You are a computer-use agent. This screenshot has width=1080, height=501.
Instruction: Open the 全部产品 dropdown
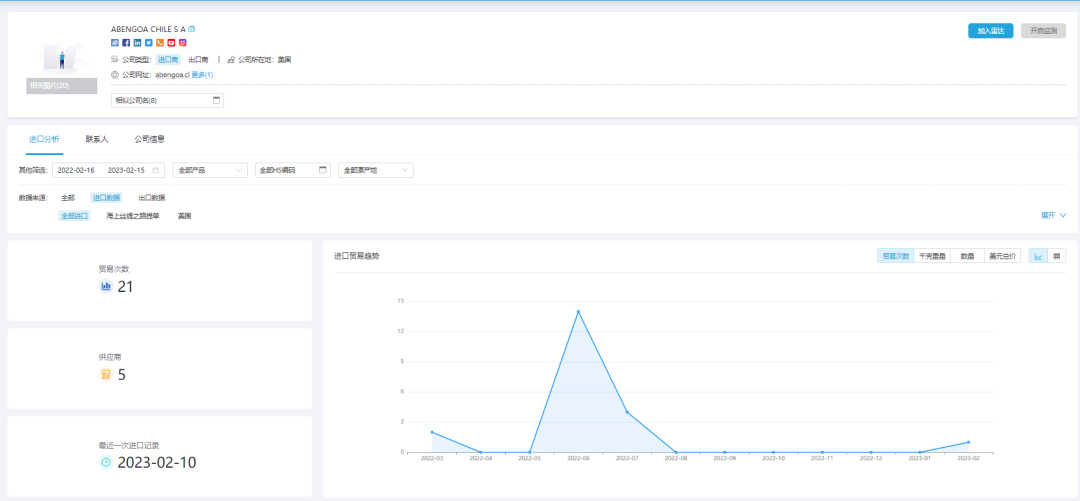click(210, 170)
